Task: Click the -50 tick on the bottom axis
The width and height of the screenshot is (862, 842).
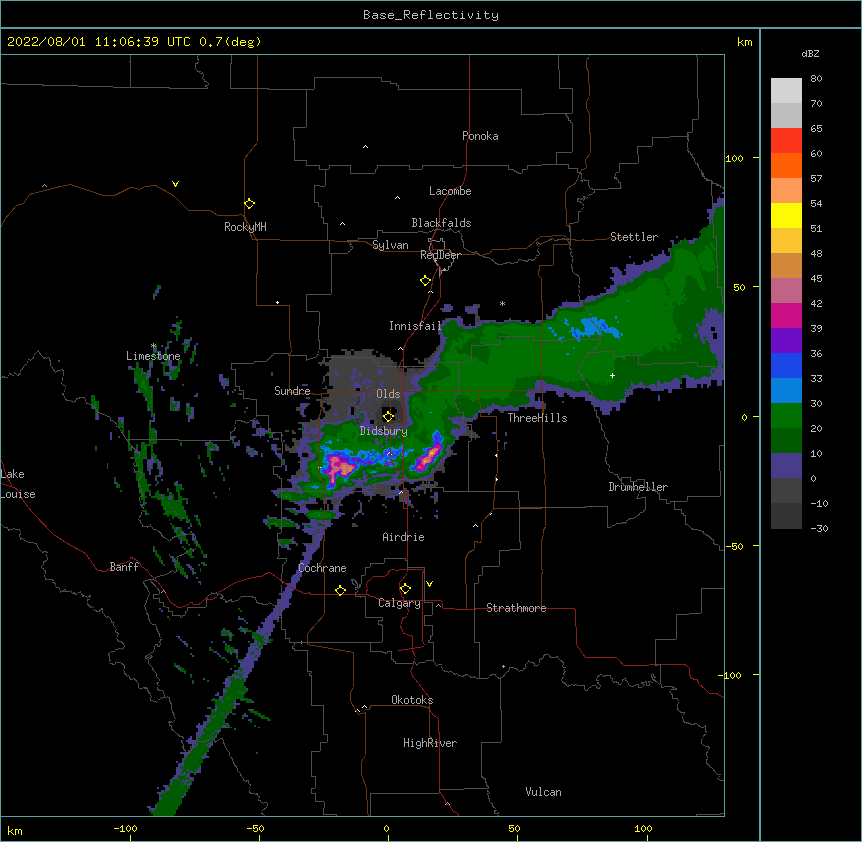Action: [256, 829]
